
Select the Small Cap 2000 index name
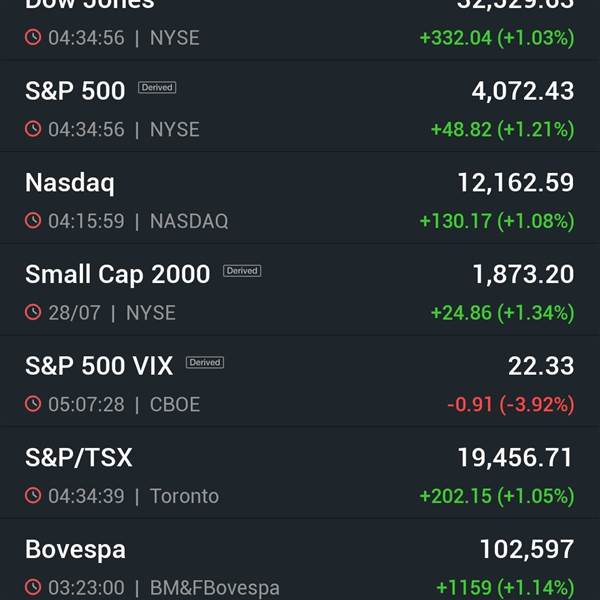[x=117, y=274]
